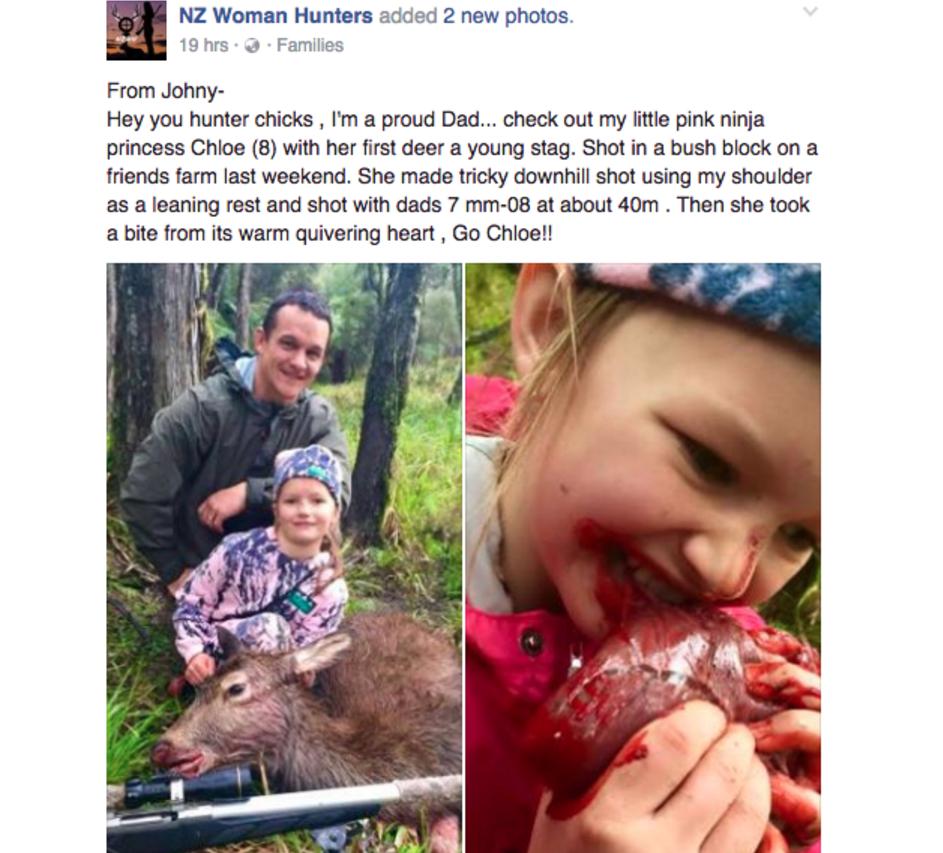Open the "19 hrs" timestamp link
Viewport: 943px width, 853px height.
pyautogui.click(x=203, y=46)
